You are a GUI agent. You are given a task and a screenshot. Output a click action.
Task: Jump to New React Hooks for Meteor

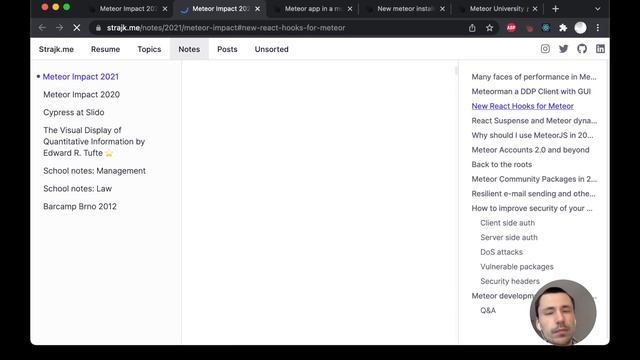(x=522, y=106)
